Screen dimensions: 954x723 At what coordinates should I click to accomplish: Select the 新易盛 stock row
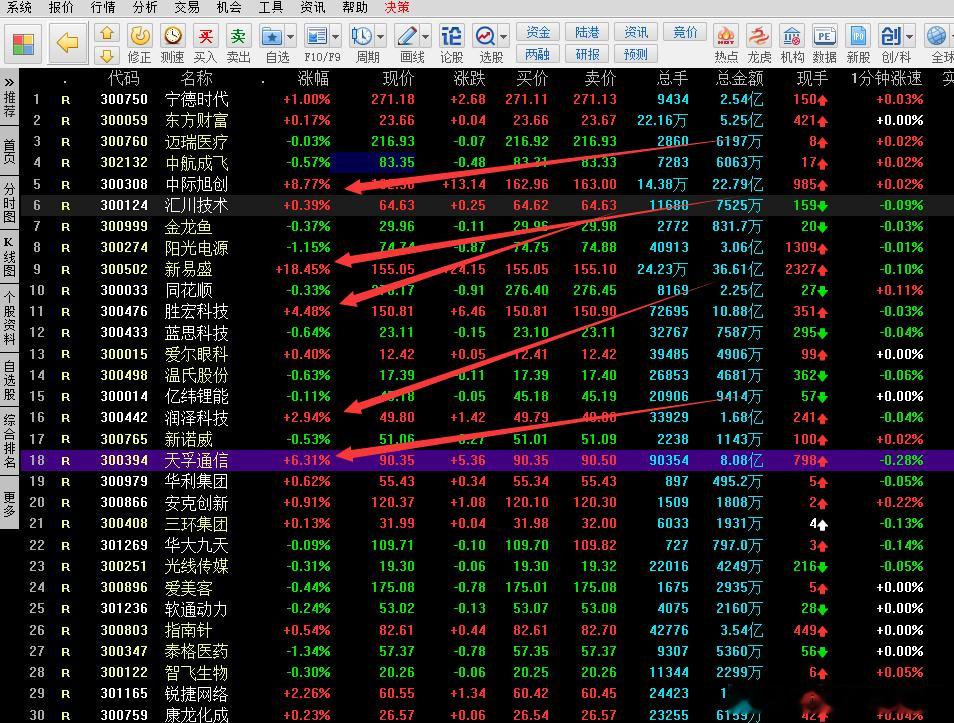point(487,269)
